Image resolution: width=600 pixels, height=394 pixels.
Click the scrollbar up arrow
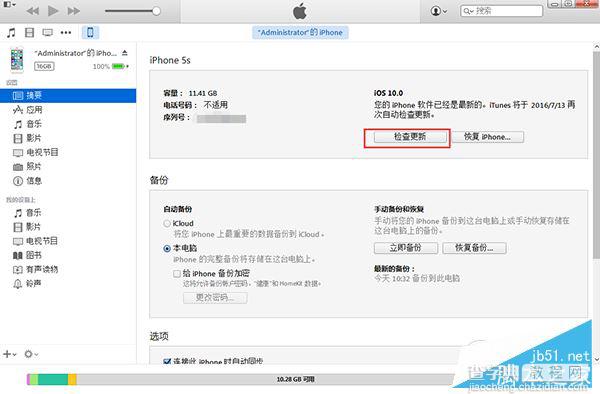click(596, 47)
